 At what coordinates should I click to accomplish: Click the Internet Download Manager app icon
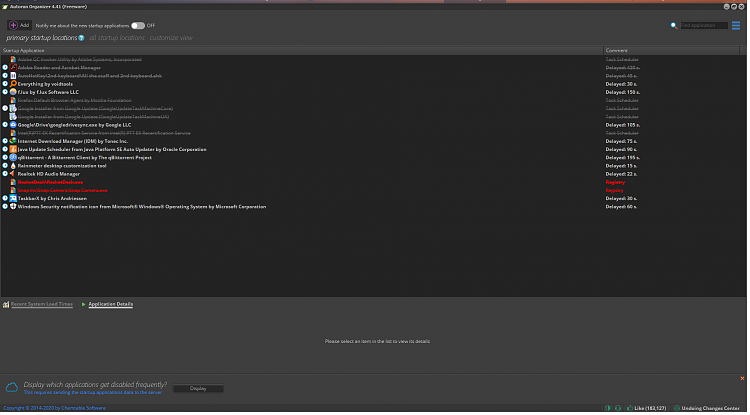pyautogui.click(x=13, y=142)
